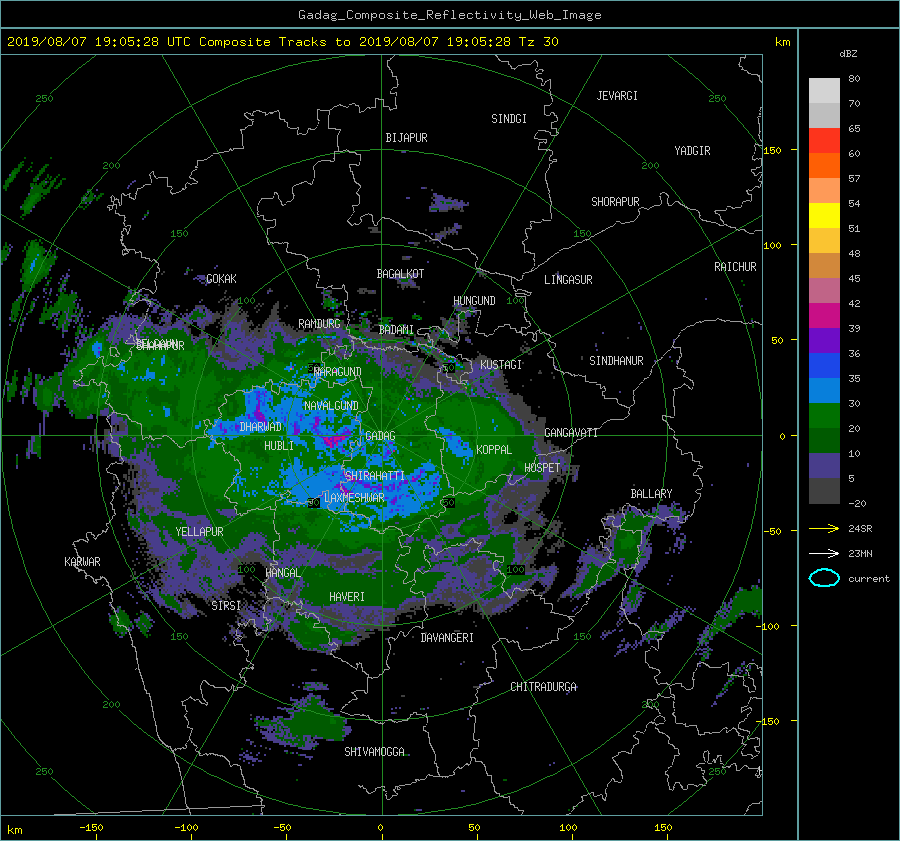Pick the orange 57-60 dBZ legend swatch
This screenshot has width=900, height=841.
[x=824, y=166]
